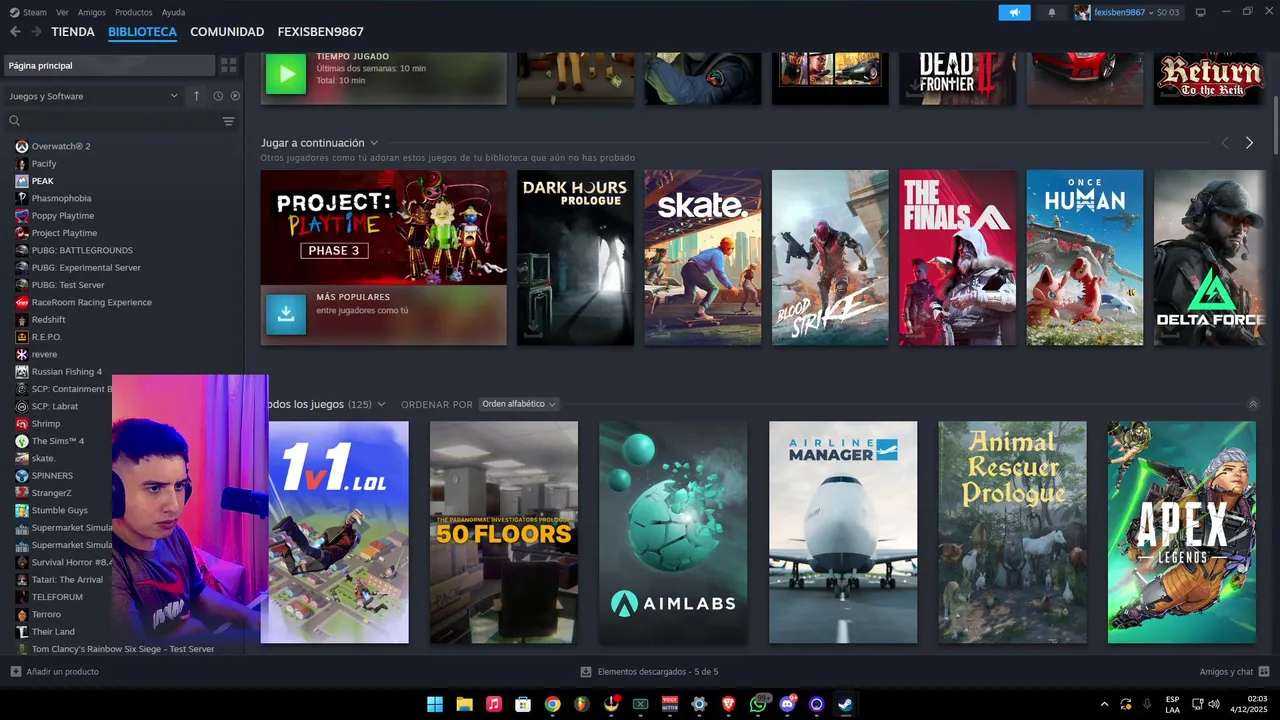
Task: Open advanced filter settings icon
Action: point(228,121)
